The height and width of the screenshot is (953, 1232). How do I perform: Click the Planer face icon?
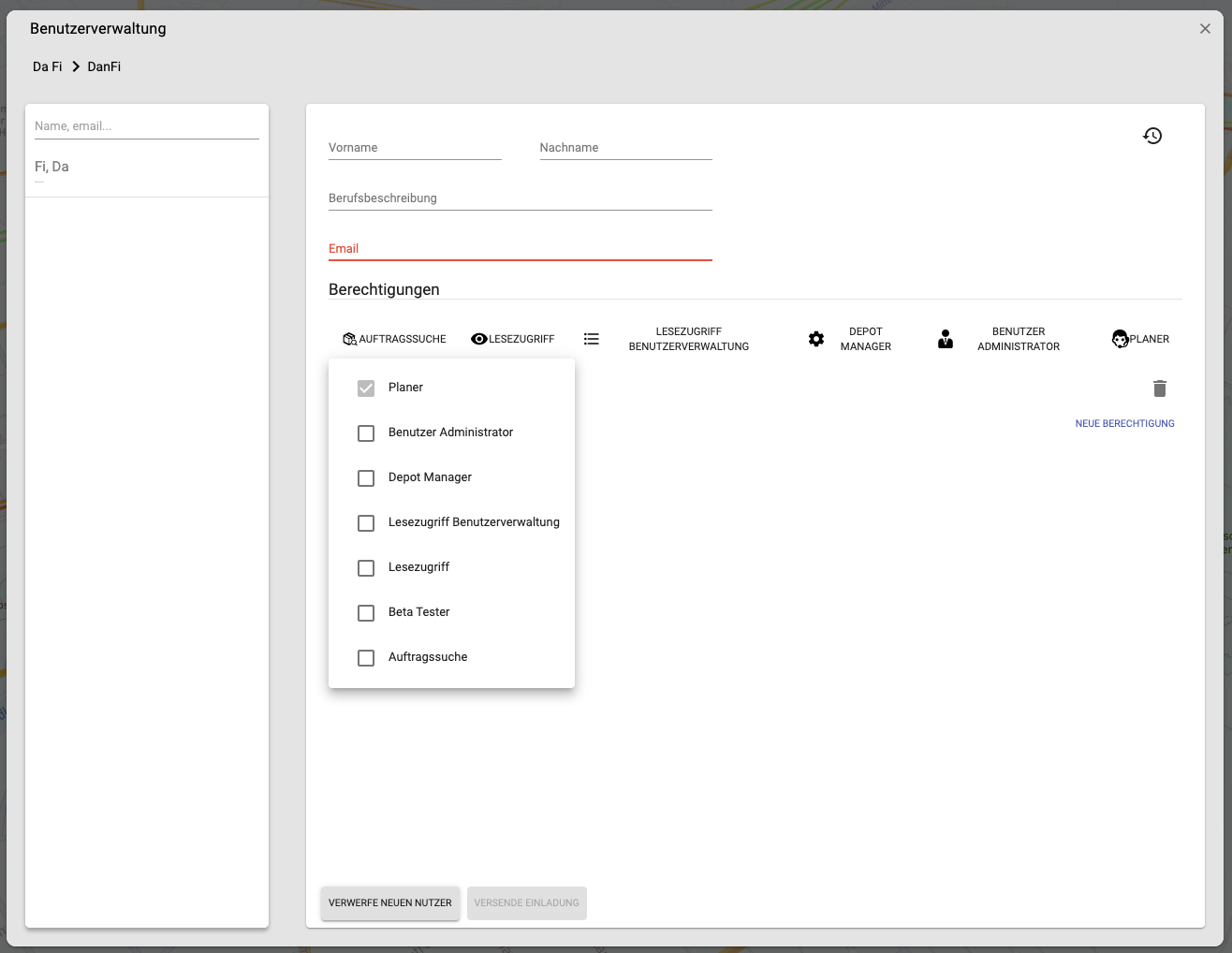1121,339
